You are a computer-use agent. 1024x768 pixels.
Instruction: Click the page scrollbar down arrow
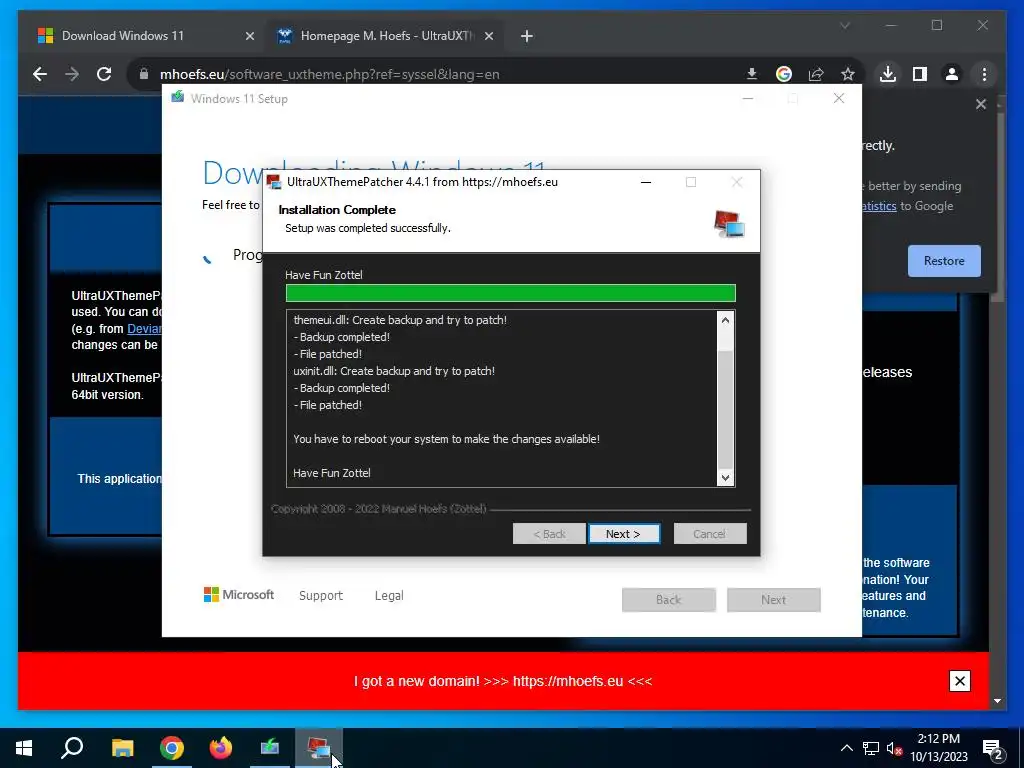(997, 701)
